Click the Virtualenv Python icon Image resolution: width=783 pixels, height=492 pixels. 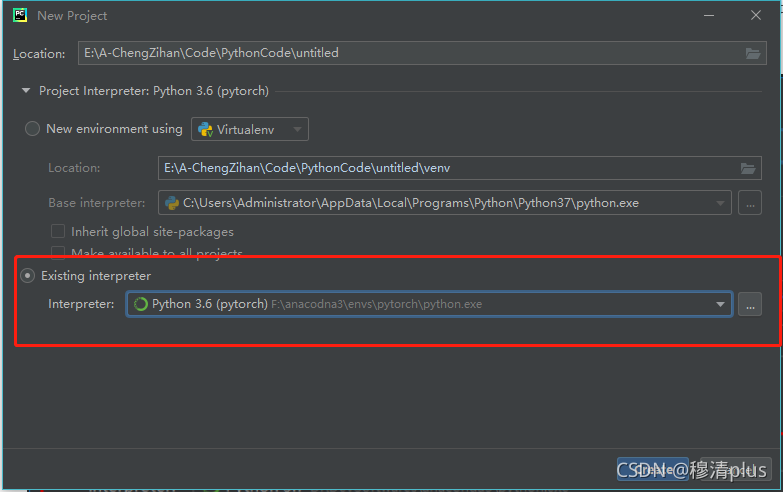pyautogui.click(x=205, y=129)
